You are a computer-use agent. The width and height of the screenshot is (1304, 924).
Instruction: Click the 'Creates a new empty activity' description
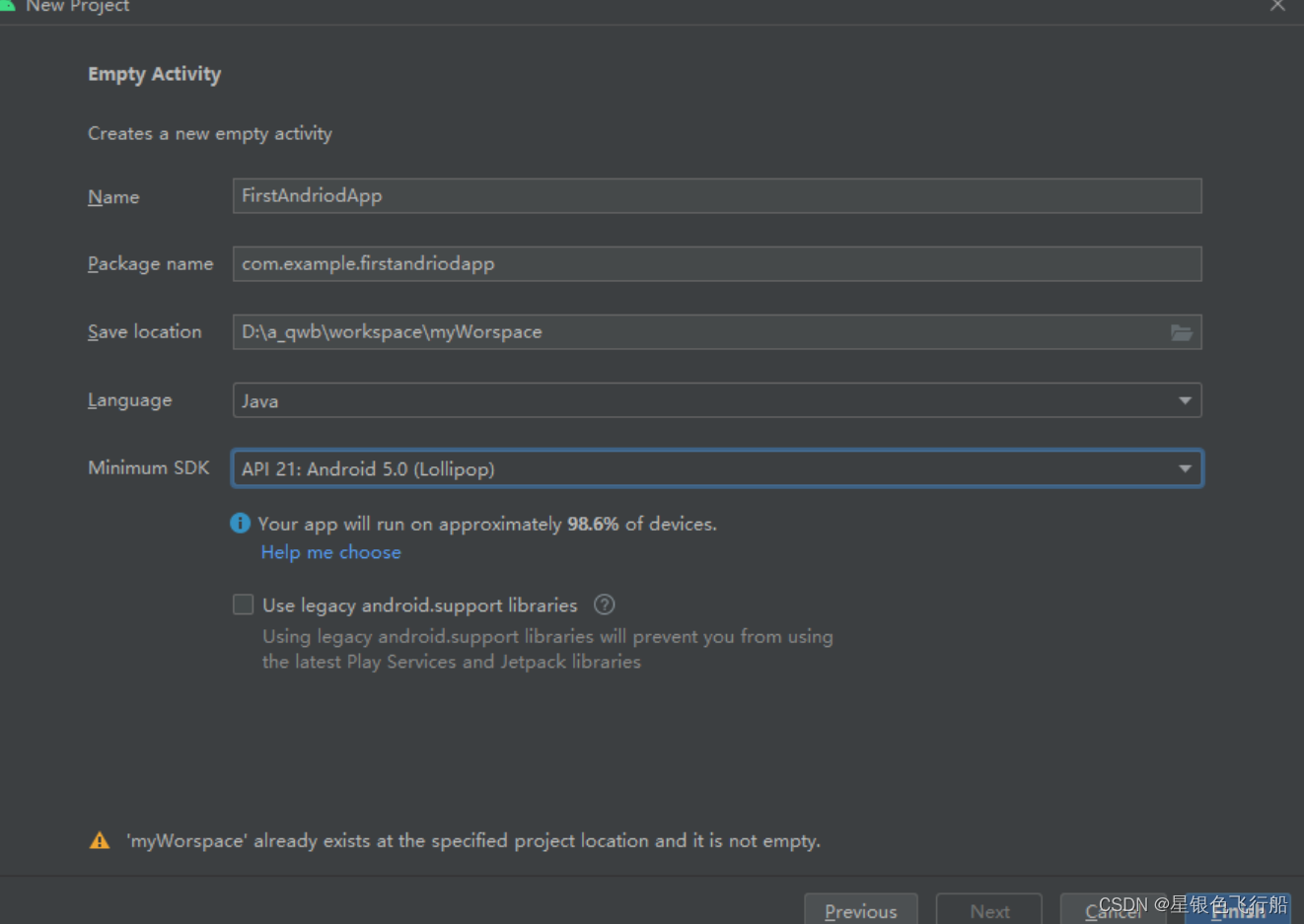(210, 133)
